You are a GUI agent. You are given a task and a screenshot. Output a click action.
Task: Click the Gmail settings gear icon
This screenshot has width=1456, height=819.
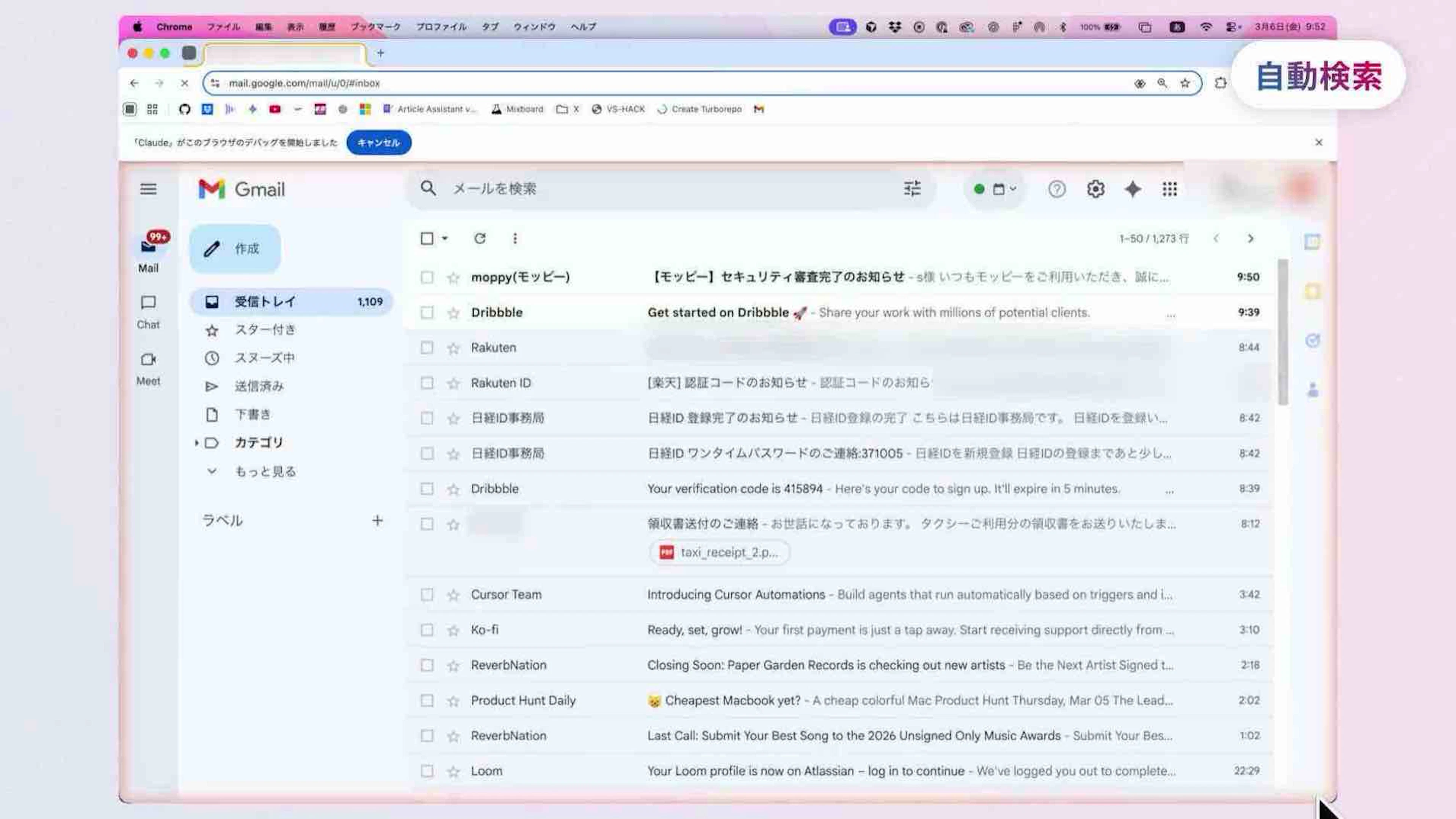click(x=1095, y=189)
